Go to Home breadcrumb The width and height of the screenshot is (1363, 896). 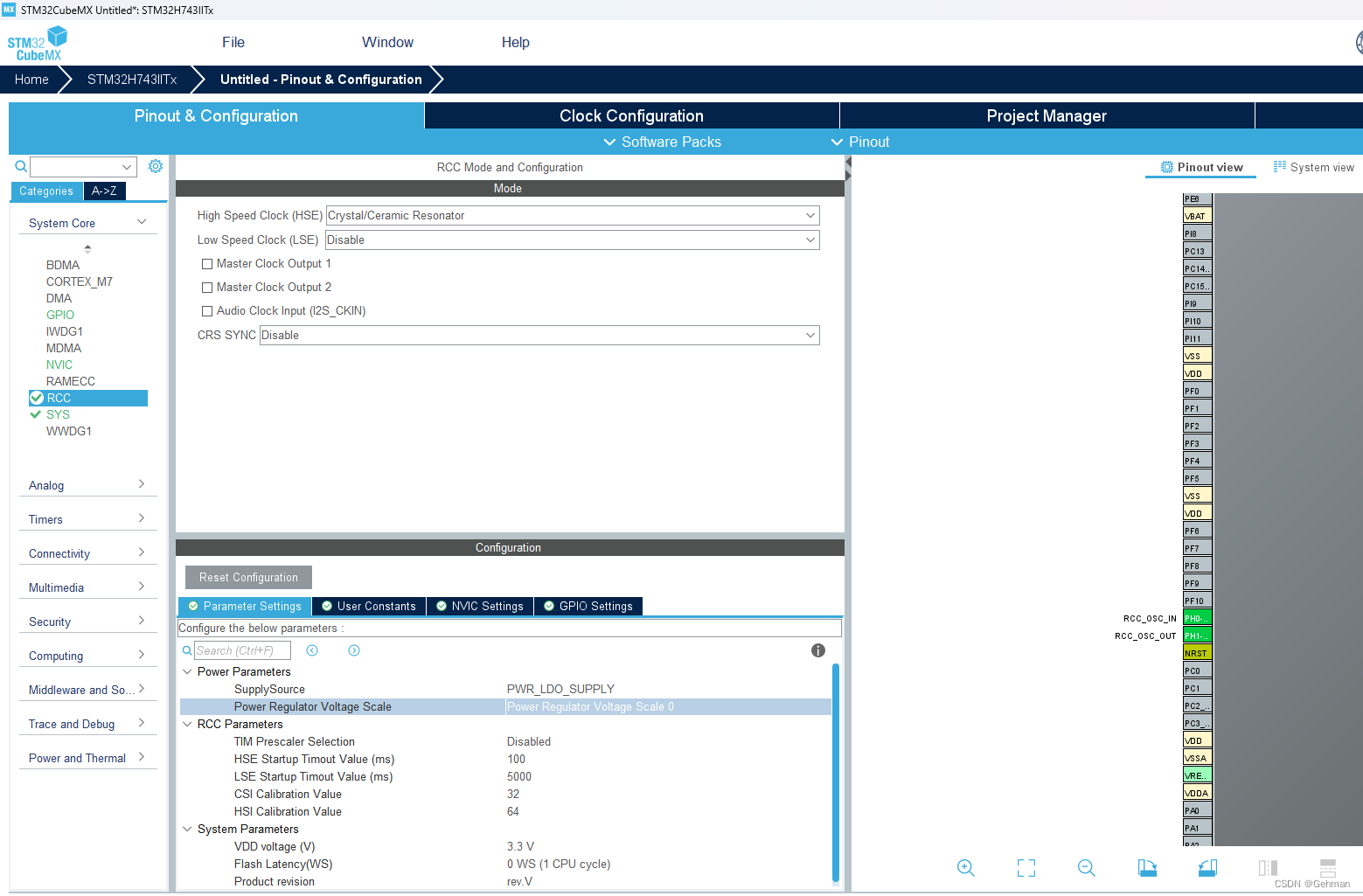pyautogui.click(x=31, y=79)
